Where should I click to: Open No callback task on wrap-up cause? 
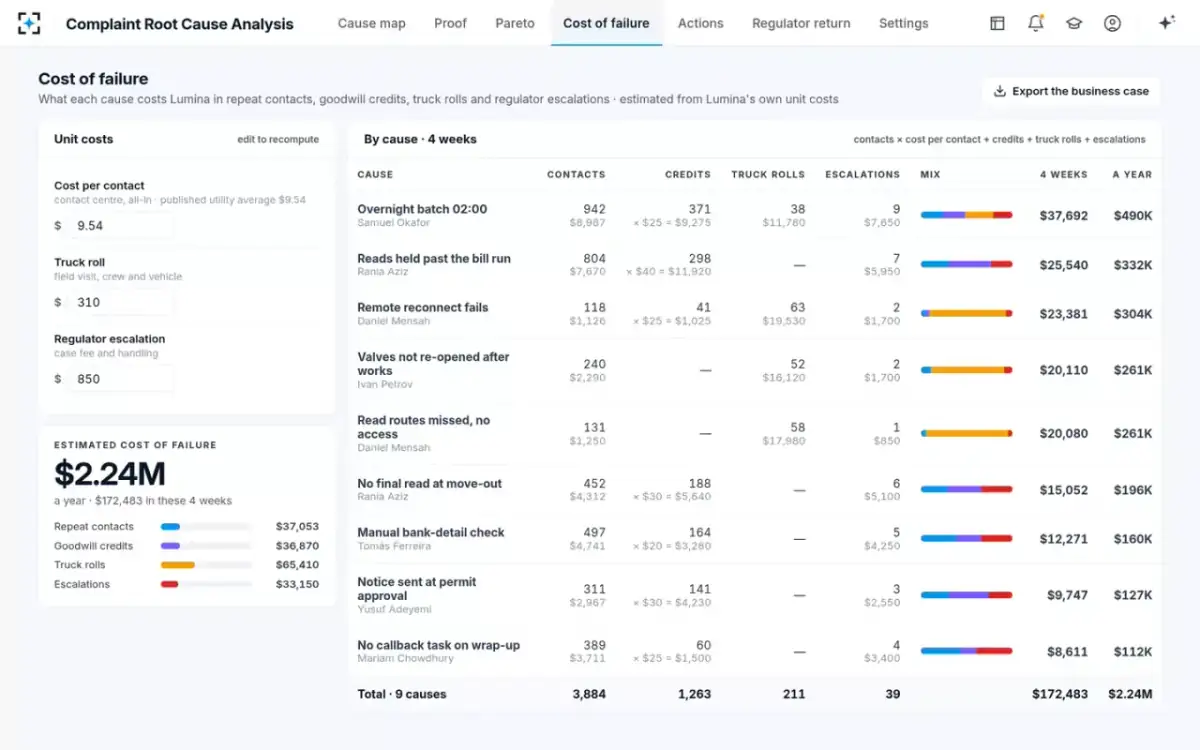(439, 645)
